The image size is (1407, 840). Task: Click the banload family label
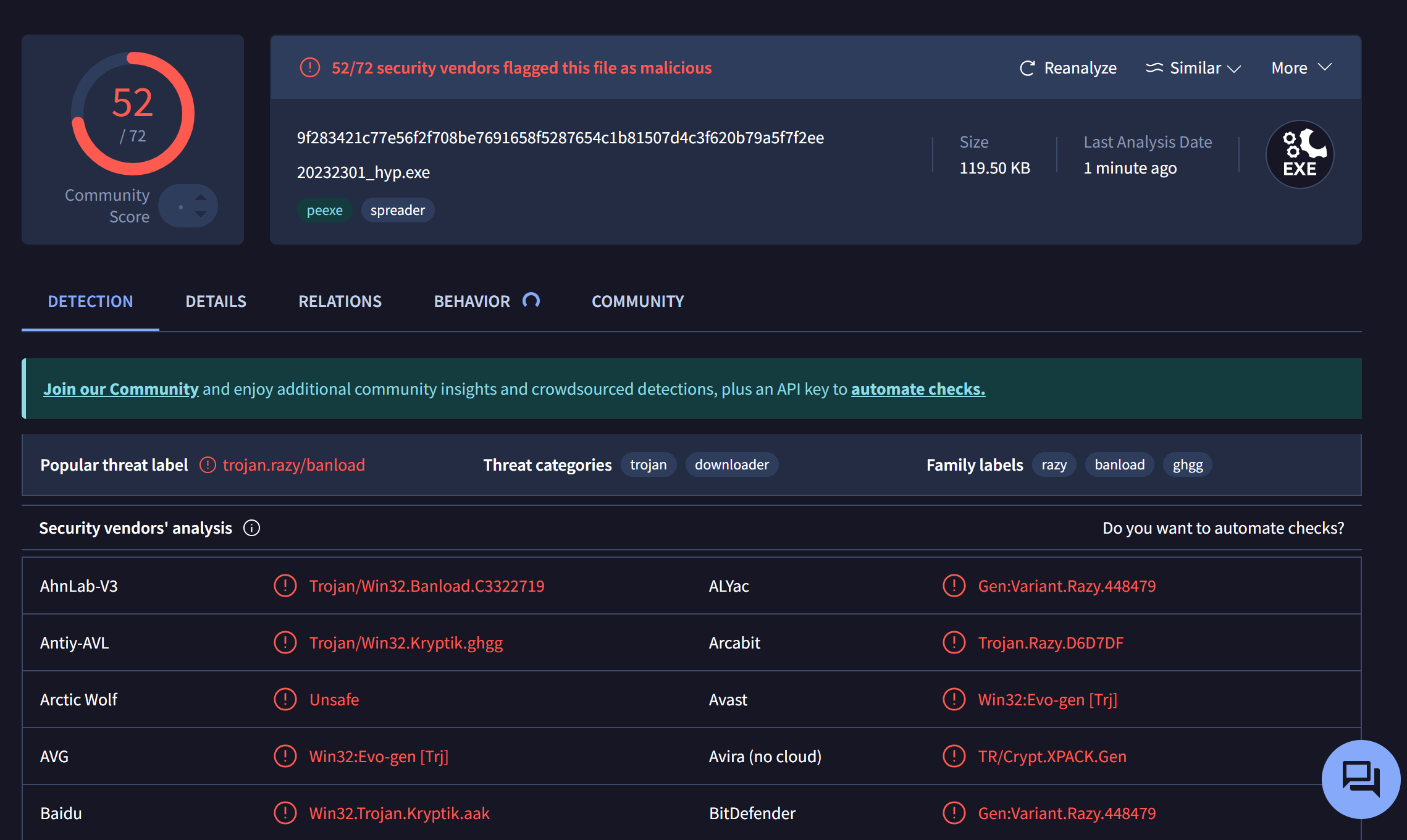click(1119, 464)
